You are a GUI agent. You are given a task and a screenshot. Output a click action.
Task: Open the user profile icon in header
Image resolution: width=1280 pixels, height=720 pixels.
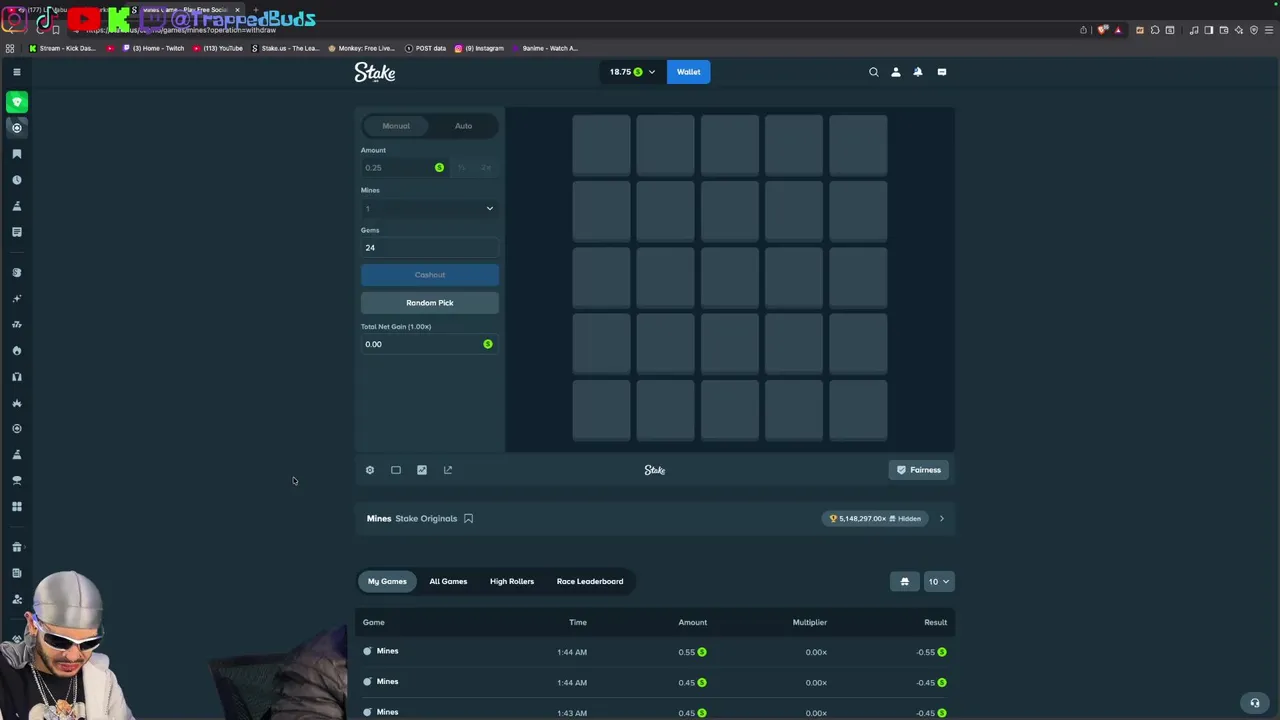pyautogui.click(x=895, y=72)
